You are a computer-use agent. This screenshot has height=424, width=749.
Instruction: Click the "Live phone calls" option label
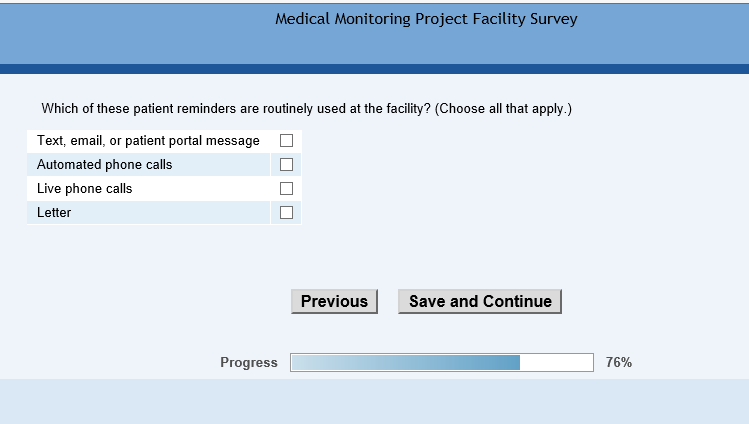(84, 189)
